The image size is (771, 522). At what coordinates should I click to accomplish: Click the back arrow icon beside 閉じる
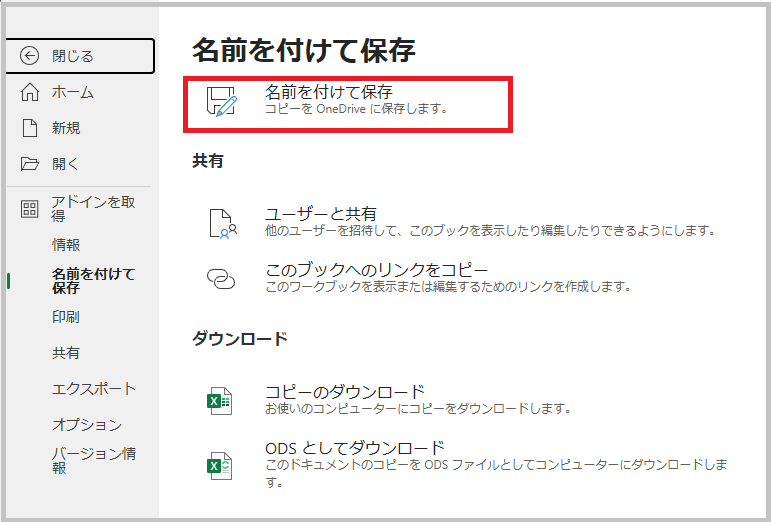30,56
